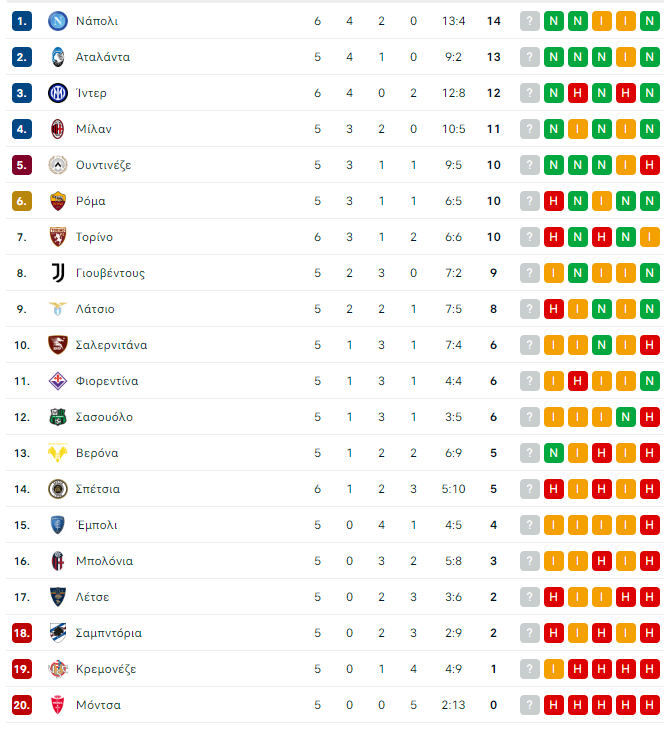
Task: Select the Τορίνο team name
Action: point(94,237)
